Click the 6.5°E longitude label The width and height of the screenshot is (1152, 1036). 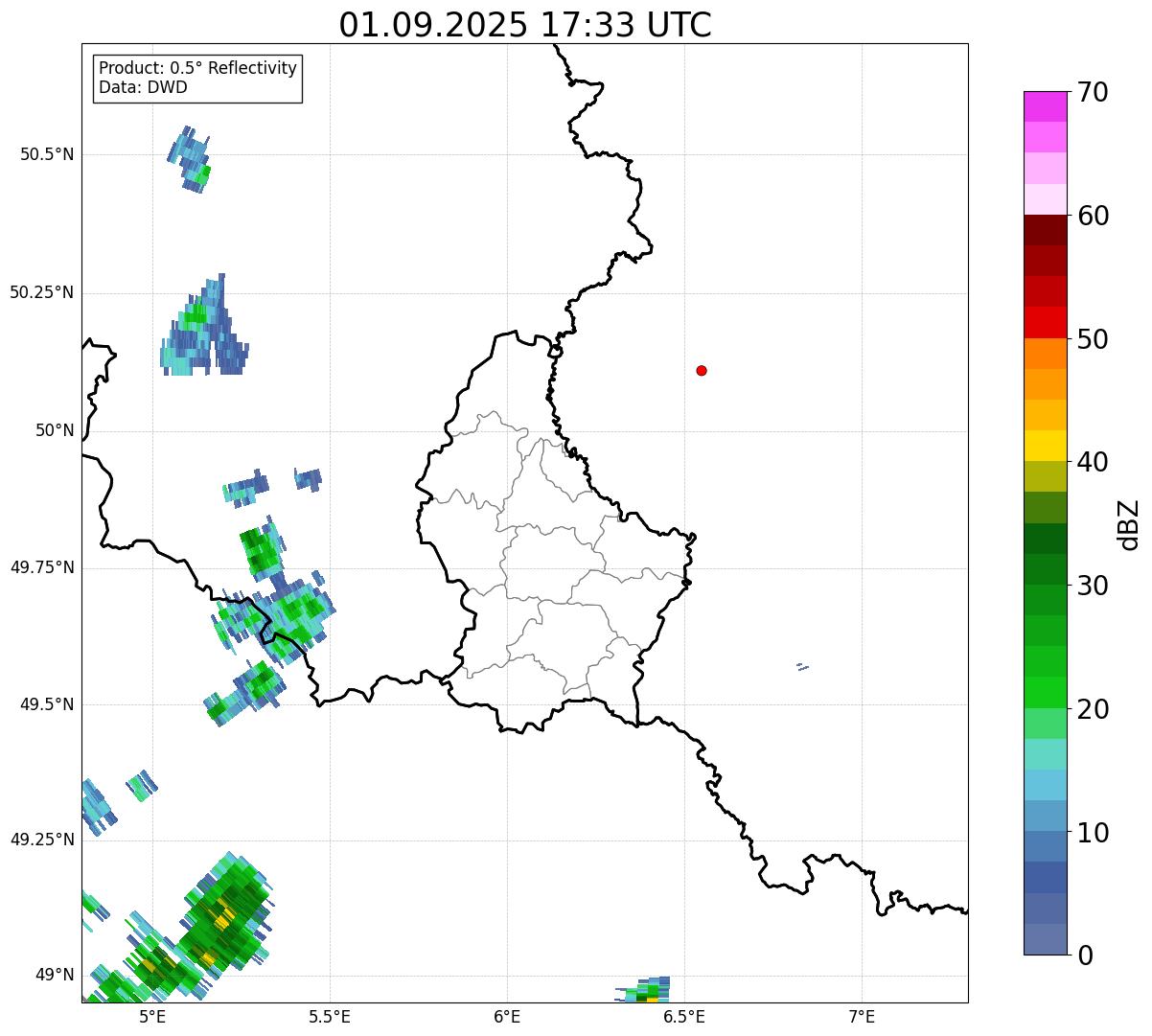(684, 1016)
